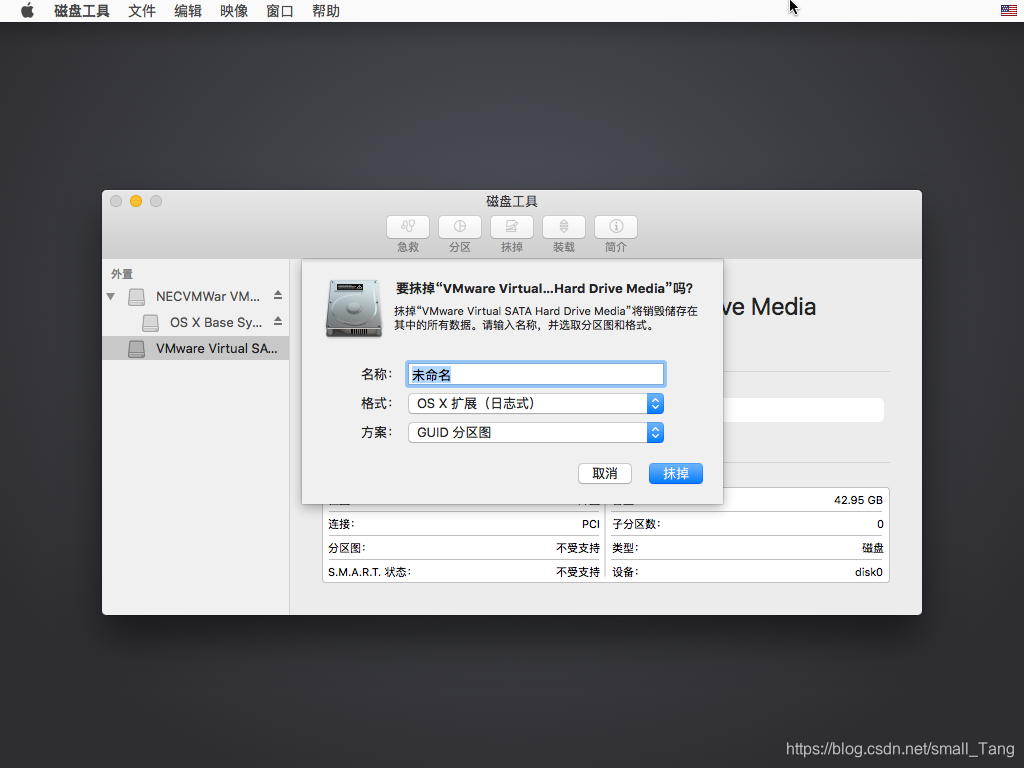Screen dimensions: 1024x768
Task: Click the 外置 sidebar section header
Action: click(x=121, y=274)
